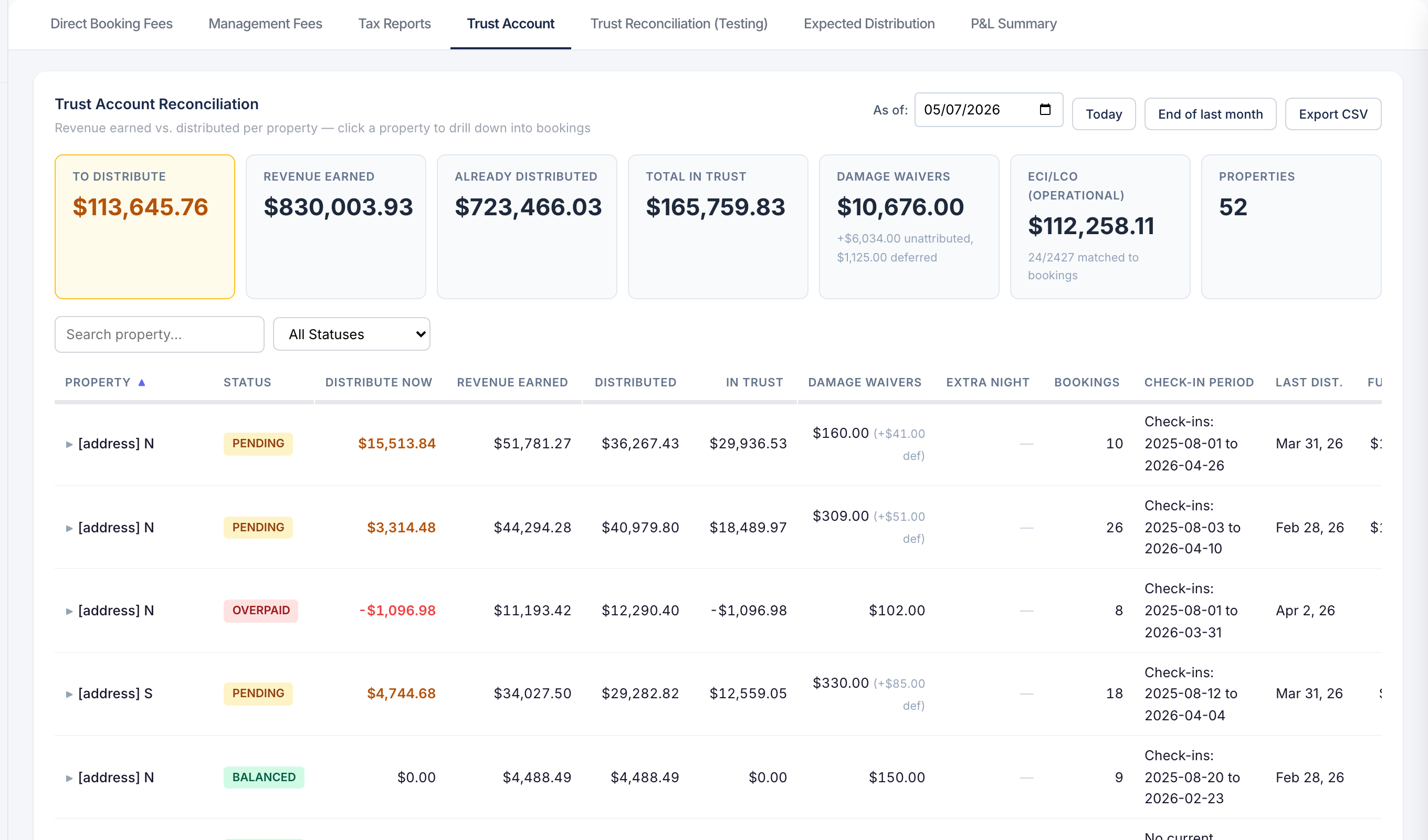
Task: Click the $12,559.05 in trust cell
Action: 748,693
